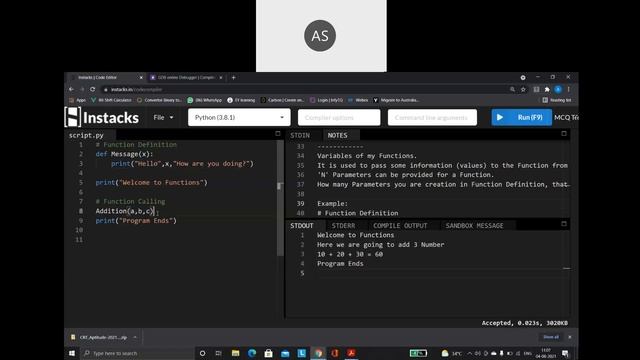
Task: Select the script.py editor tab
Action: [x=86, y=135]
